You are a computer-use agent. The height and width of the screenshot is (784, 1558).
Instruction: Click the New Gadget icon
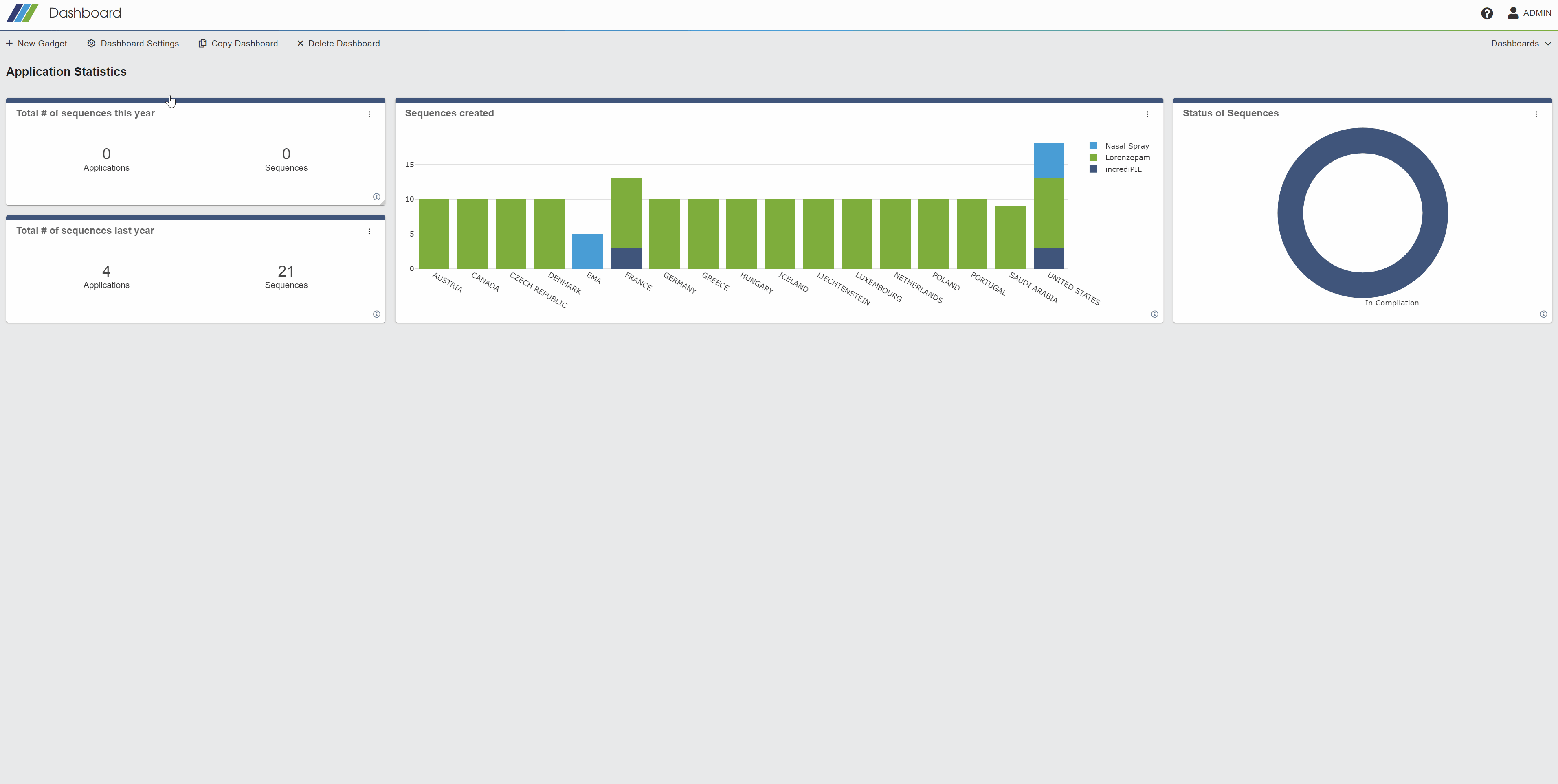click(x=11, y=44)
